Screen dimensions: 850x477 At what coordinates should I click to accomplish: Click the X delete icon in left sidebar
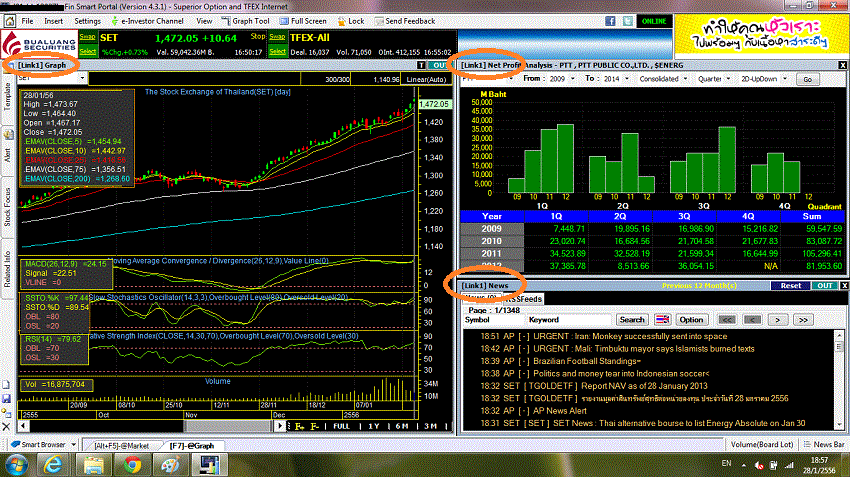6,427
